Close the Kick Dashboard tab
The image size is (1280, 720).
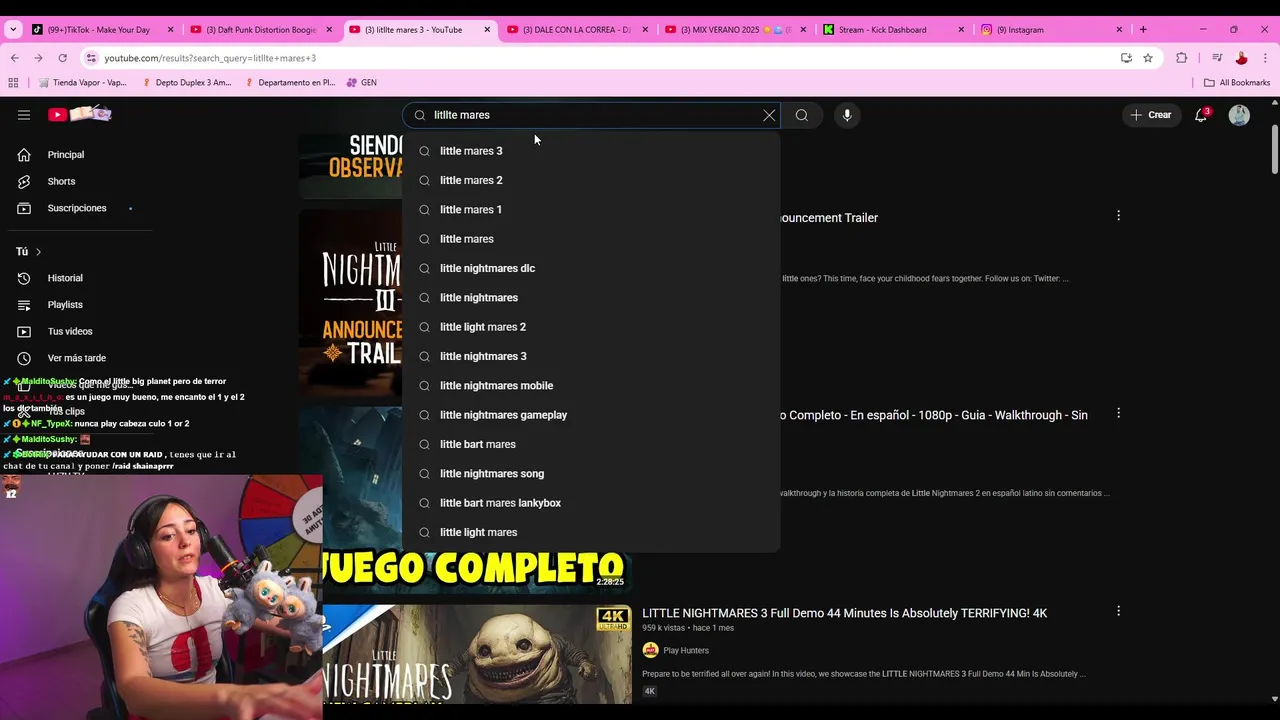(961, 30)
